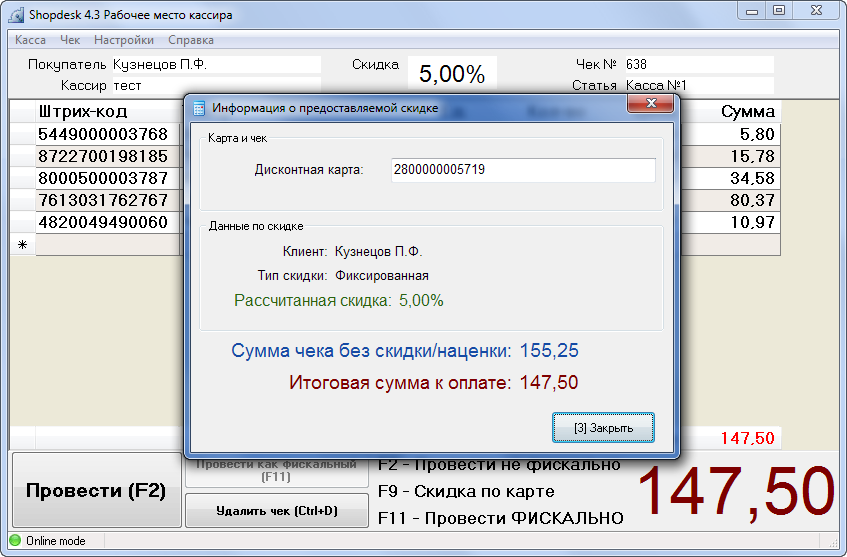Click the Чек № field showing 638
The width and height of the screenshot is (847, 557).
coord(699,64)
